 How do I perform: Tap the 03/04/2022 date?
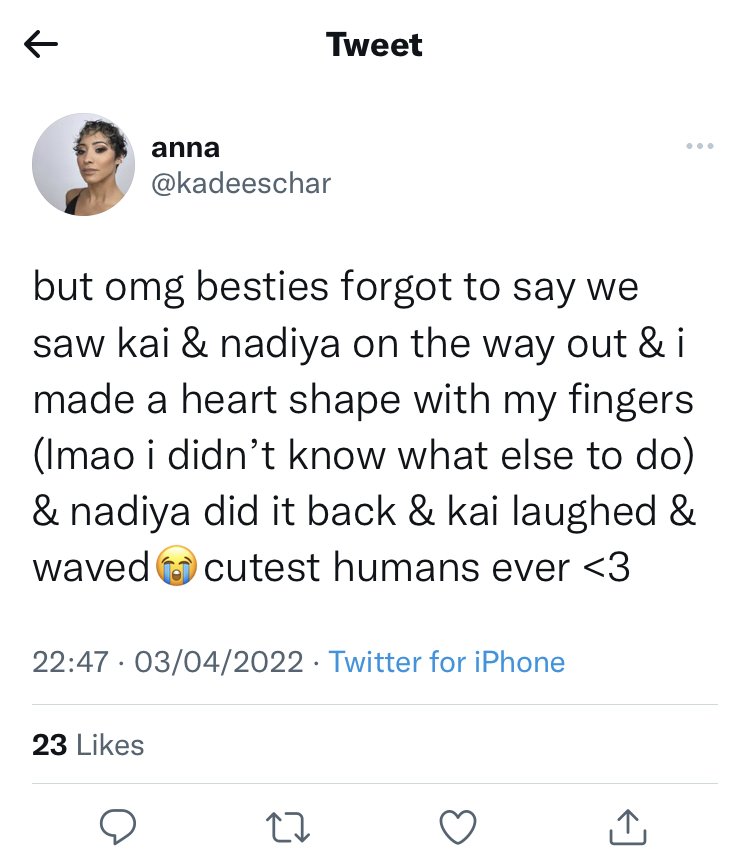pyautogui.click(x=219, y=662)
